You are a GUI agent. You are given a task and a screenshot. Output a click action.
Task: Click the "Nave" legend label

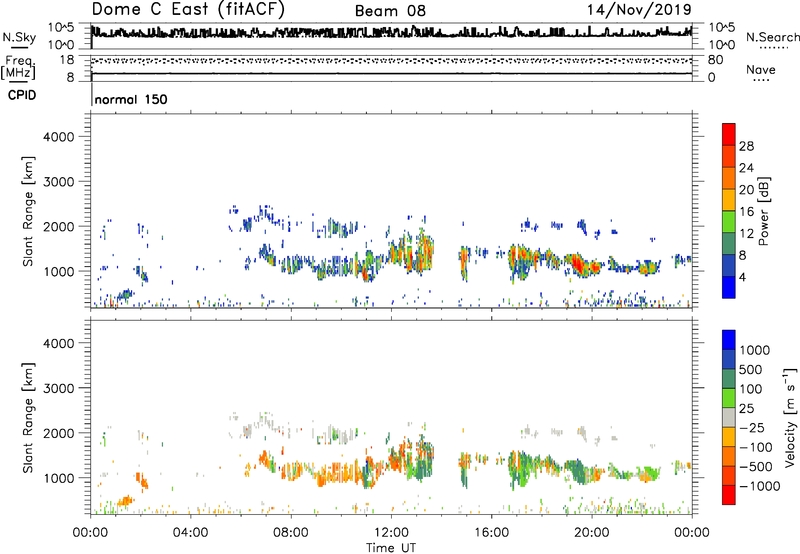click(x=761, y=70)
